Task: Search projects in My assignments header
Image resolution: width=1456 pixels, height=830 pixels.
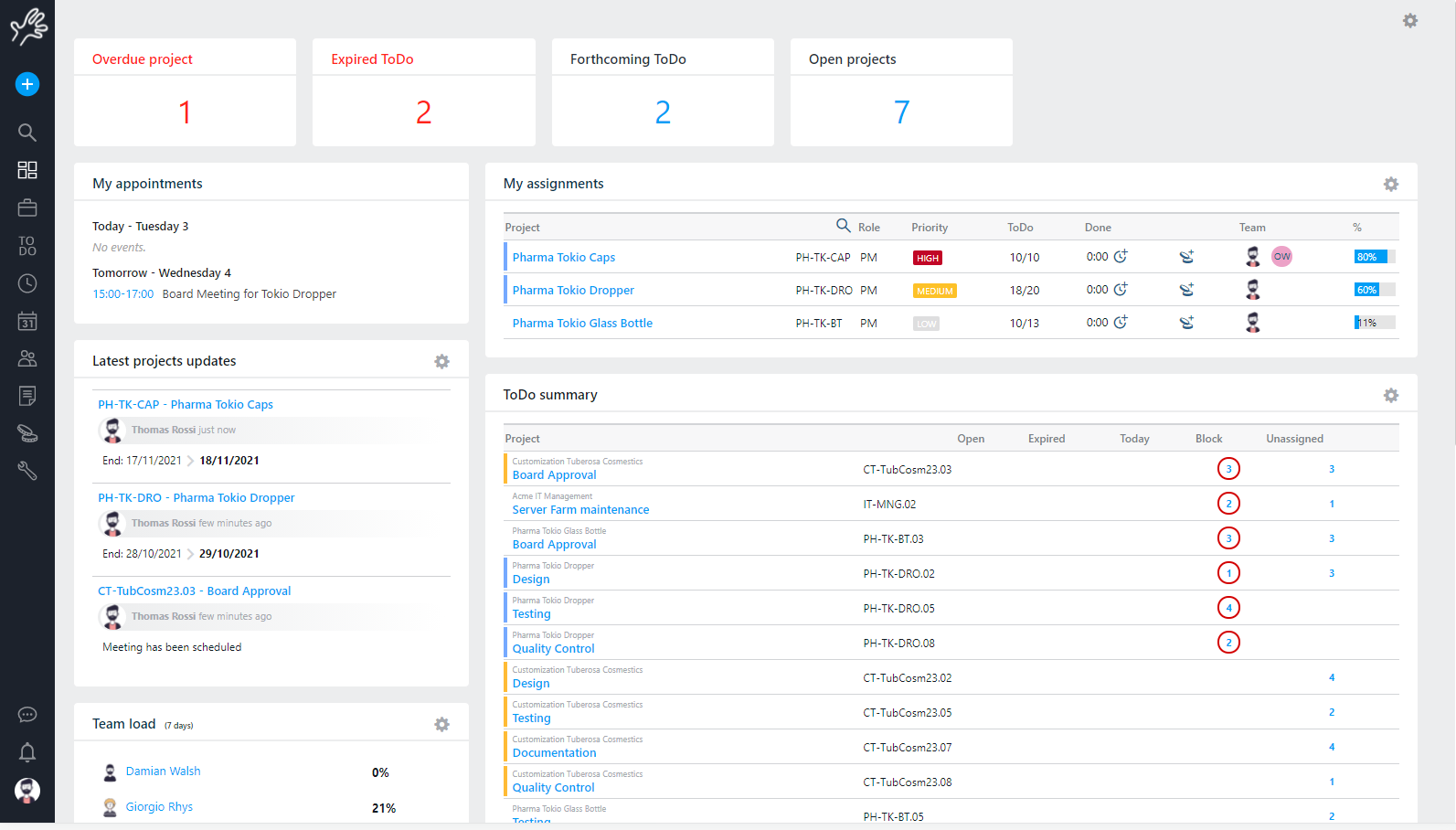Action: [x=843, y=226]
